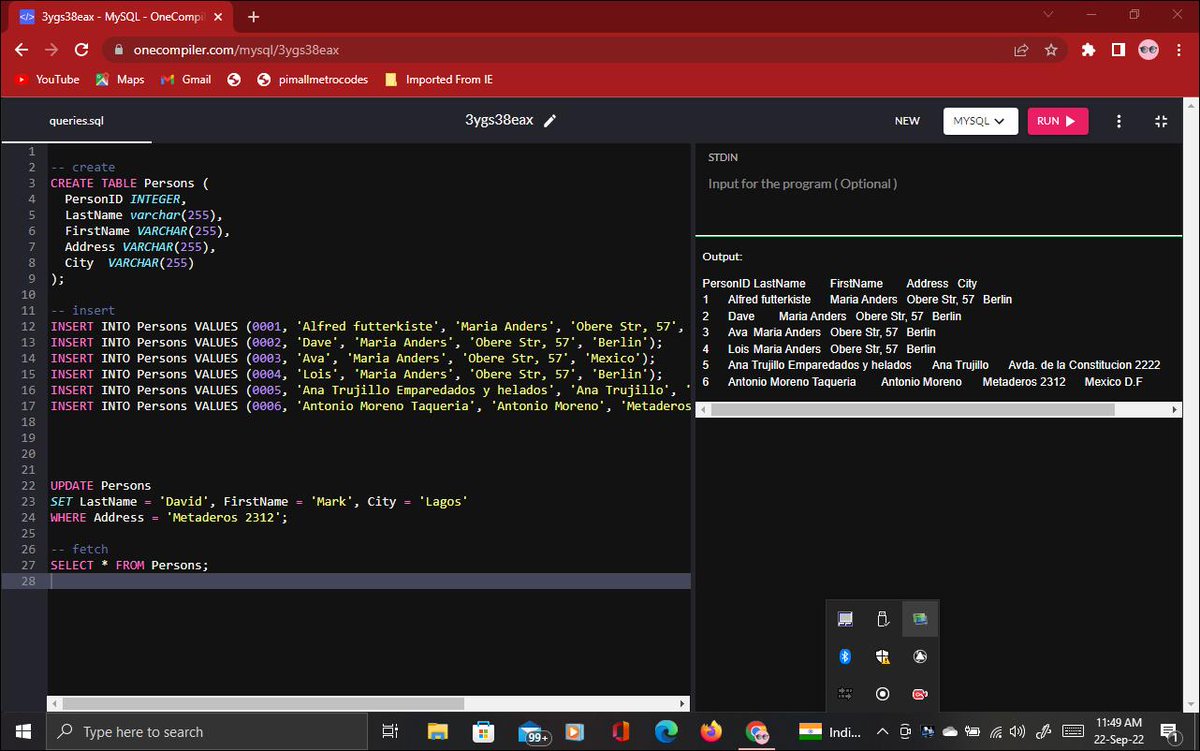Reload the page with refresh icon
The width and height of the screenshot is (1200, 751).
(x=82, y=49)
